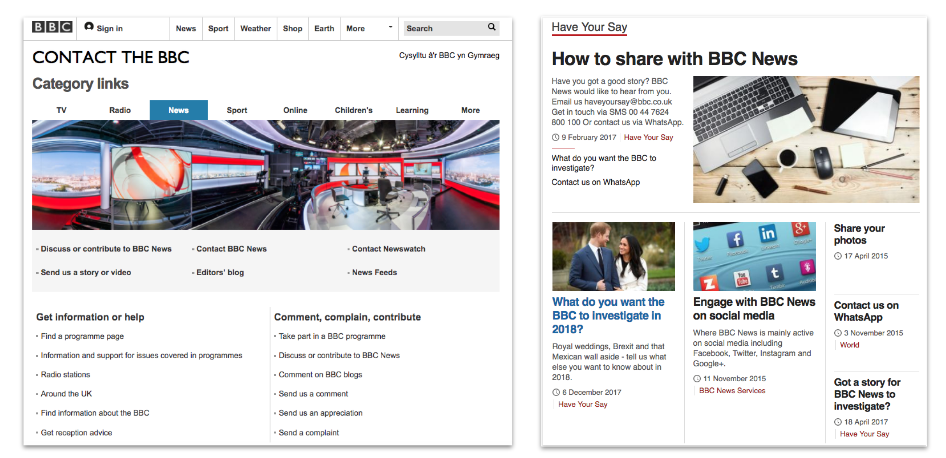
Task: Click Have Your Say tag under 6 December 2017
Action: click(583, 404)
